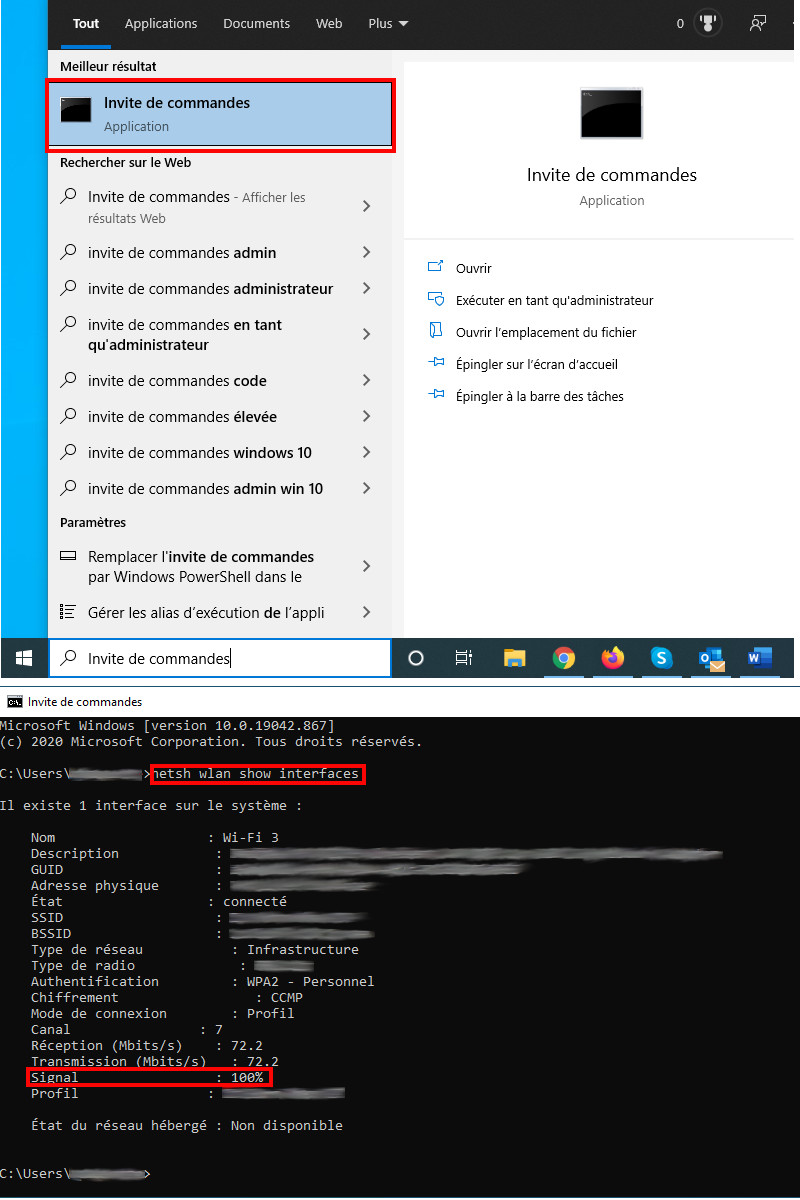Open Skype from the taskbar
Viewport: 800px width, 1200px height.
(661, 658)
